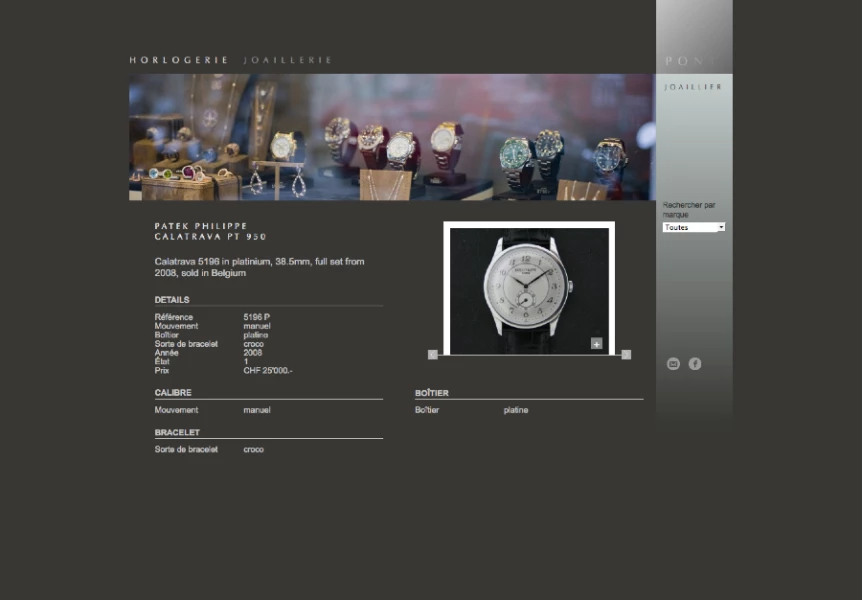Click the État label
The height and width of the screenshot is (600, 862).
[x=162, y=361]
